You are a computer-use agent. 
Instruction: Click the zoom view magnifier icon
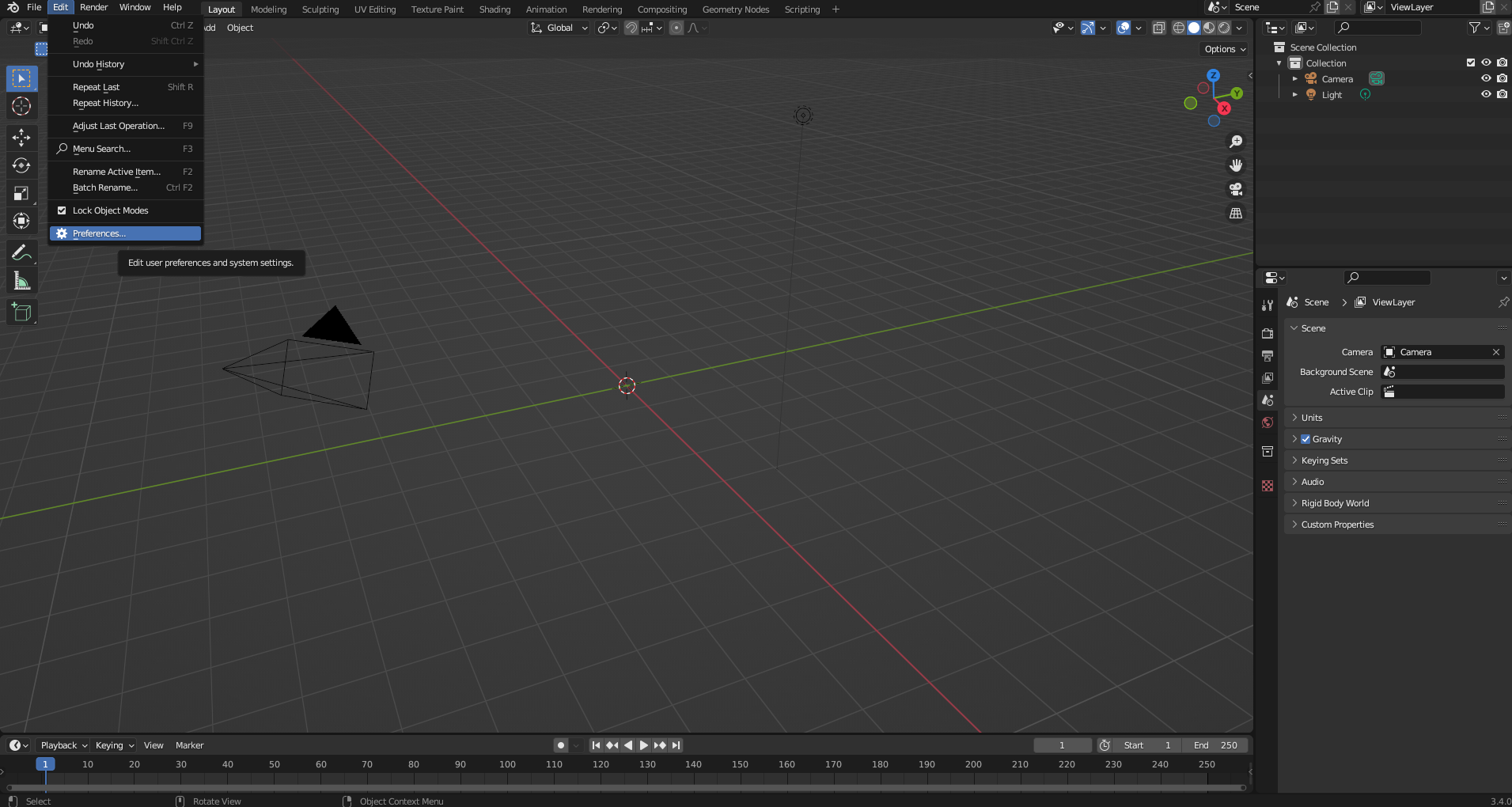[1236, 142]
